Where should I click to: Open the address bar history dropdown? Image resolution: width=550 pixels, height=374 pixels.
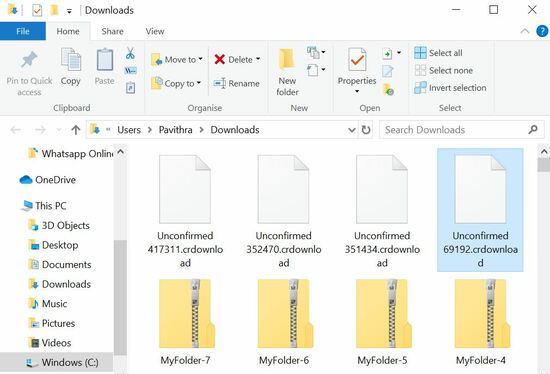point(352,130)
